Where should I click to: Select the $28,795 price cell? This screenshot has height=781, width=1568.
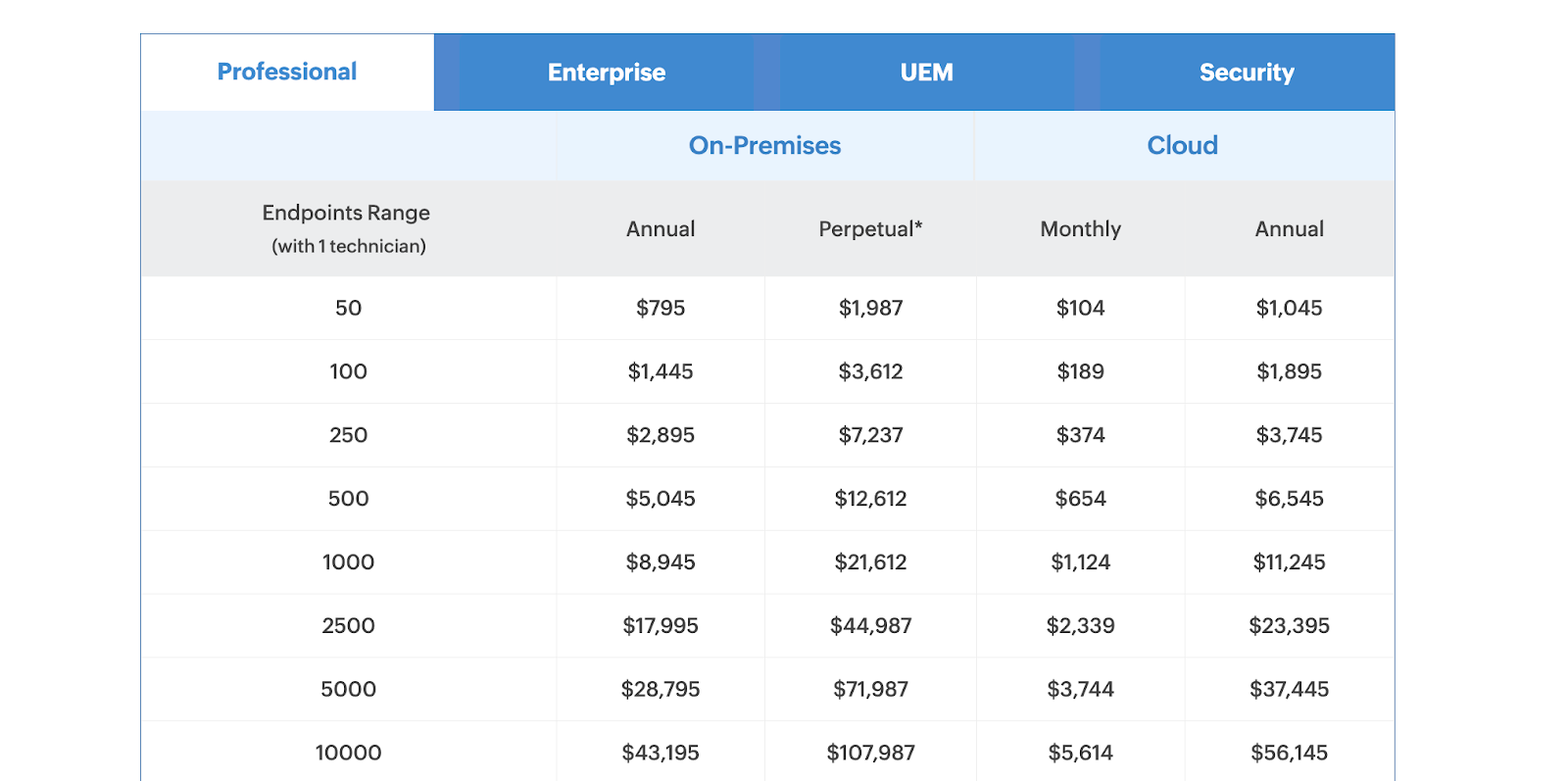(x=661, y=689)
